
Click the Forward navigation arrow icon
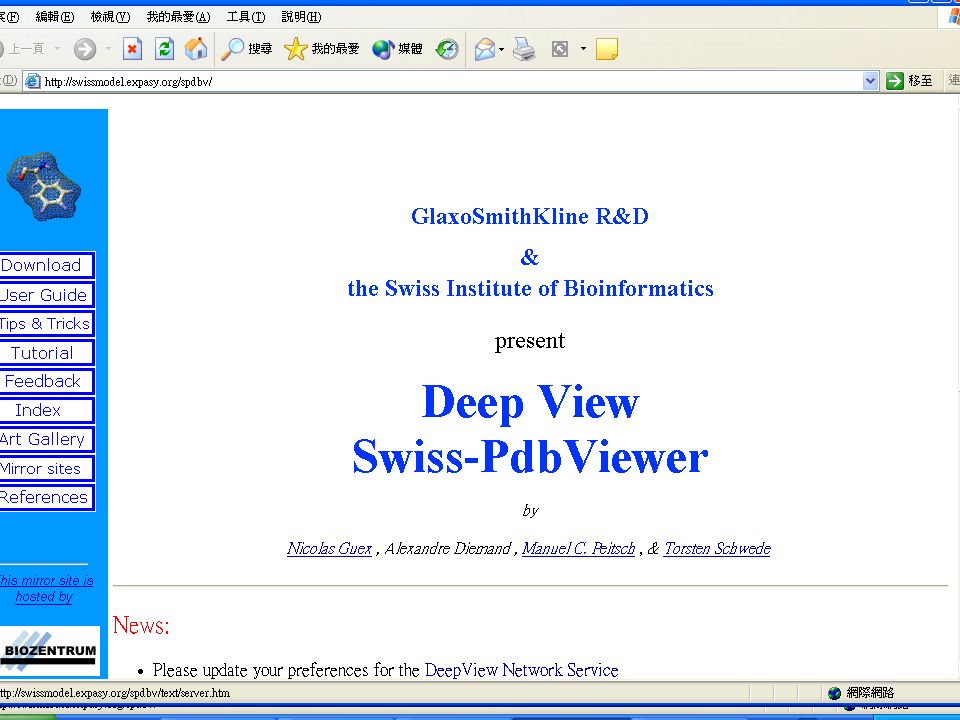click(x=85, y=49)
